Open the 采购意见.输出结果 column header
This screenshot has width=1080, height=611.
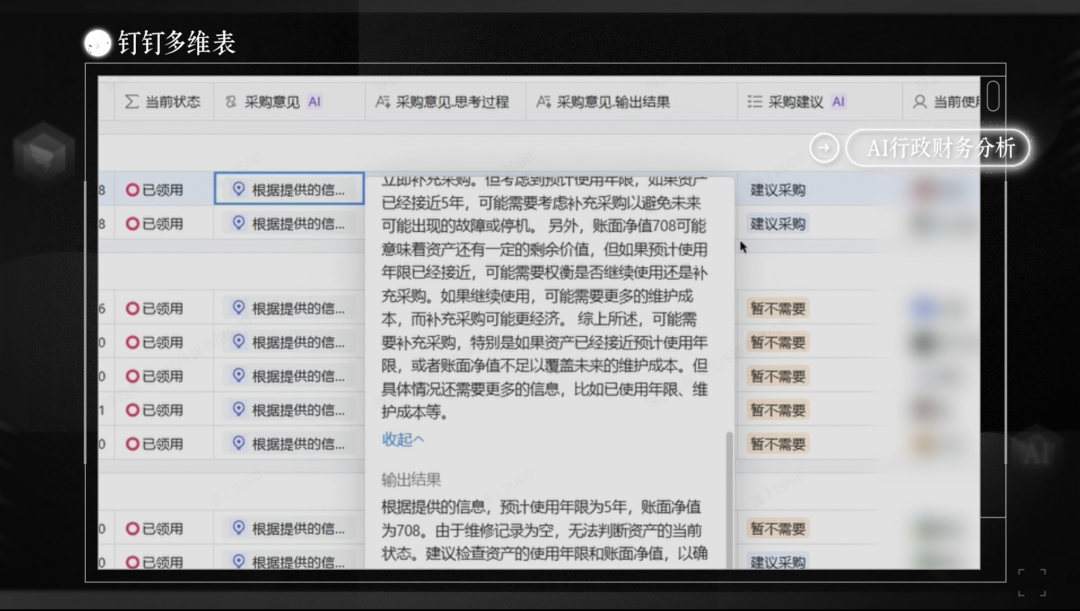tap(632, 102)
